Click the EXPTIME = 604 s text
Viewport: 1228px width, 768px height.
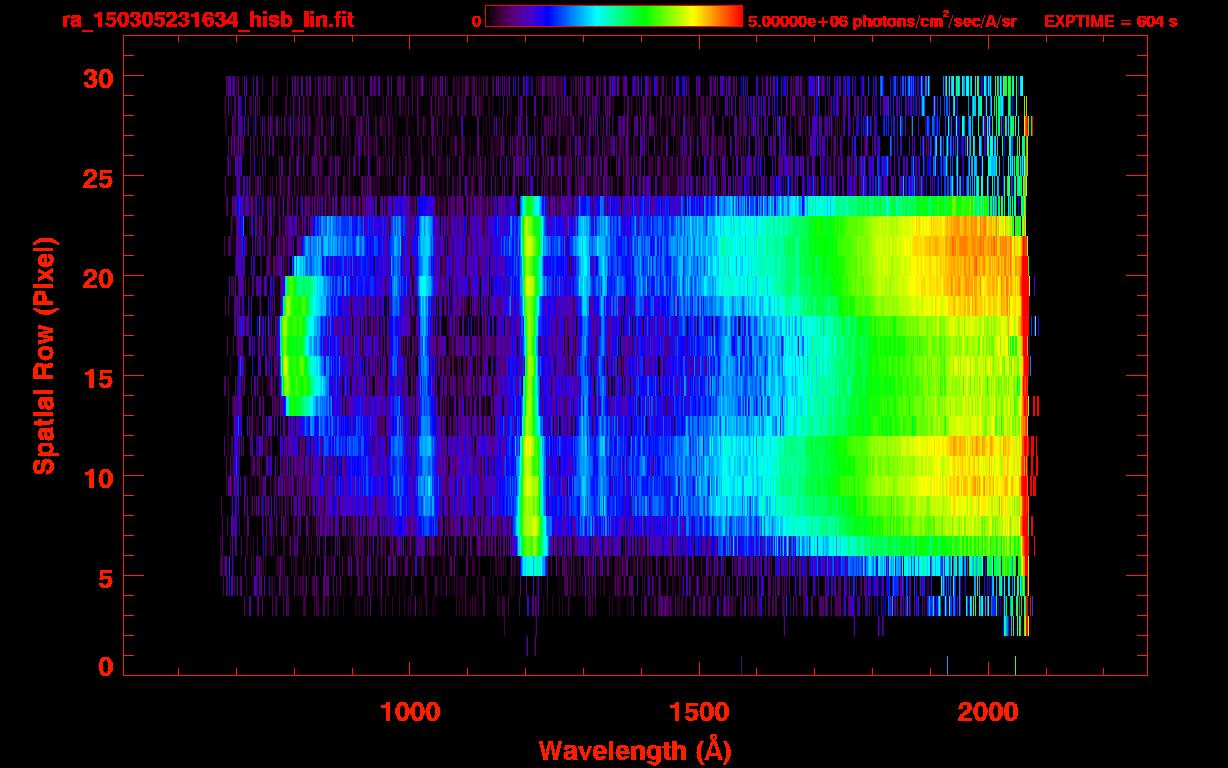pos(1110,21)
